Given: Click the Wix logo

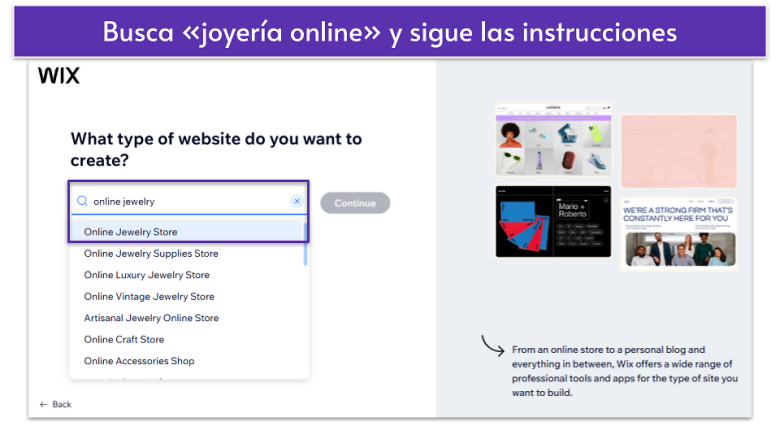Looking at the screenshot, I should click(59, 76).
